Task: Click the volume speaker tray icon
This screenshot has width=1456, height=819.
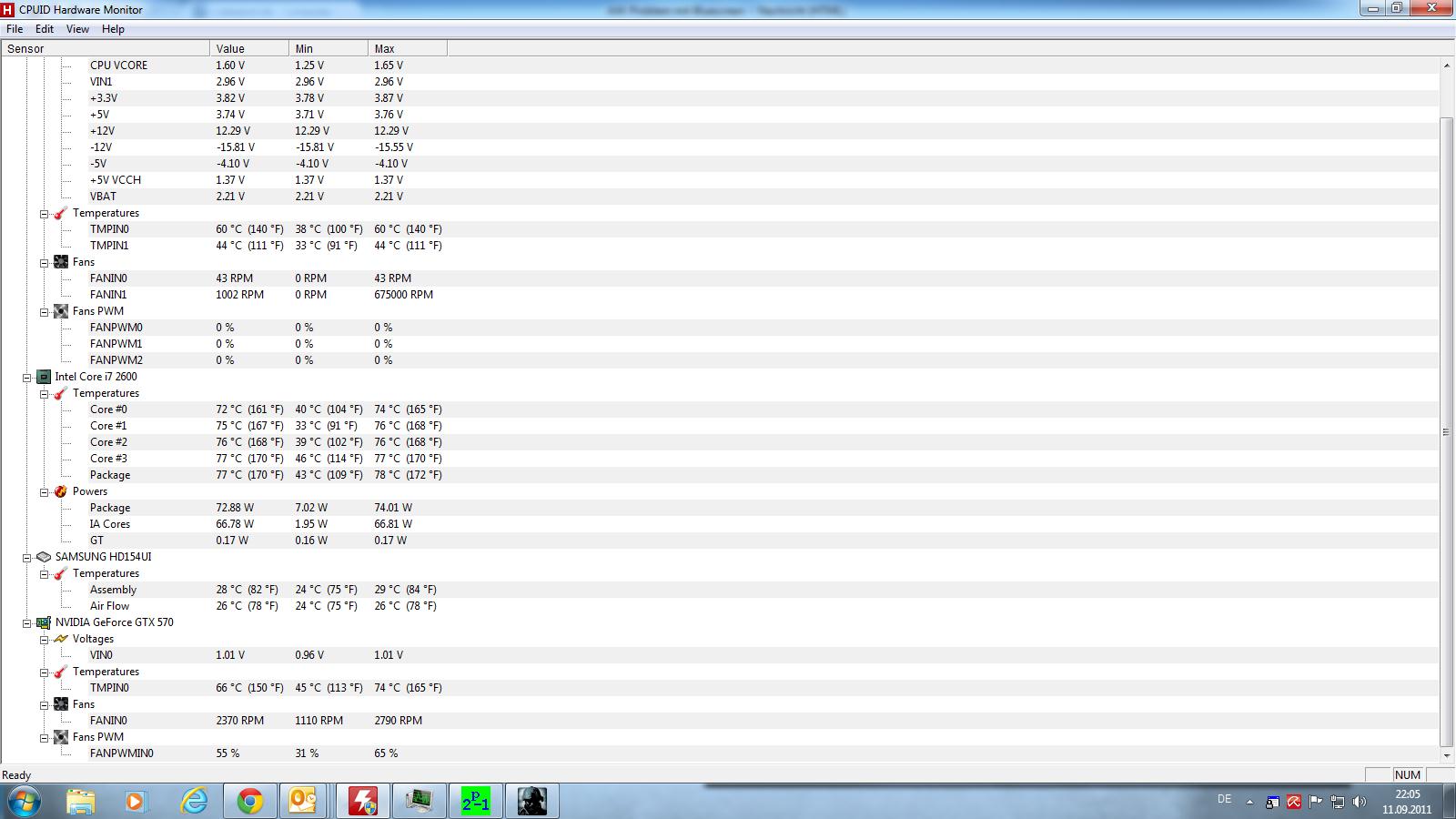Action: click(1360, 802)
